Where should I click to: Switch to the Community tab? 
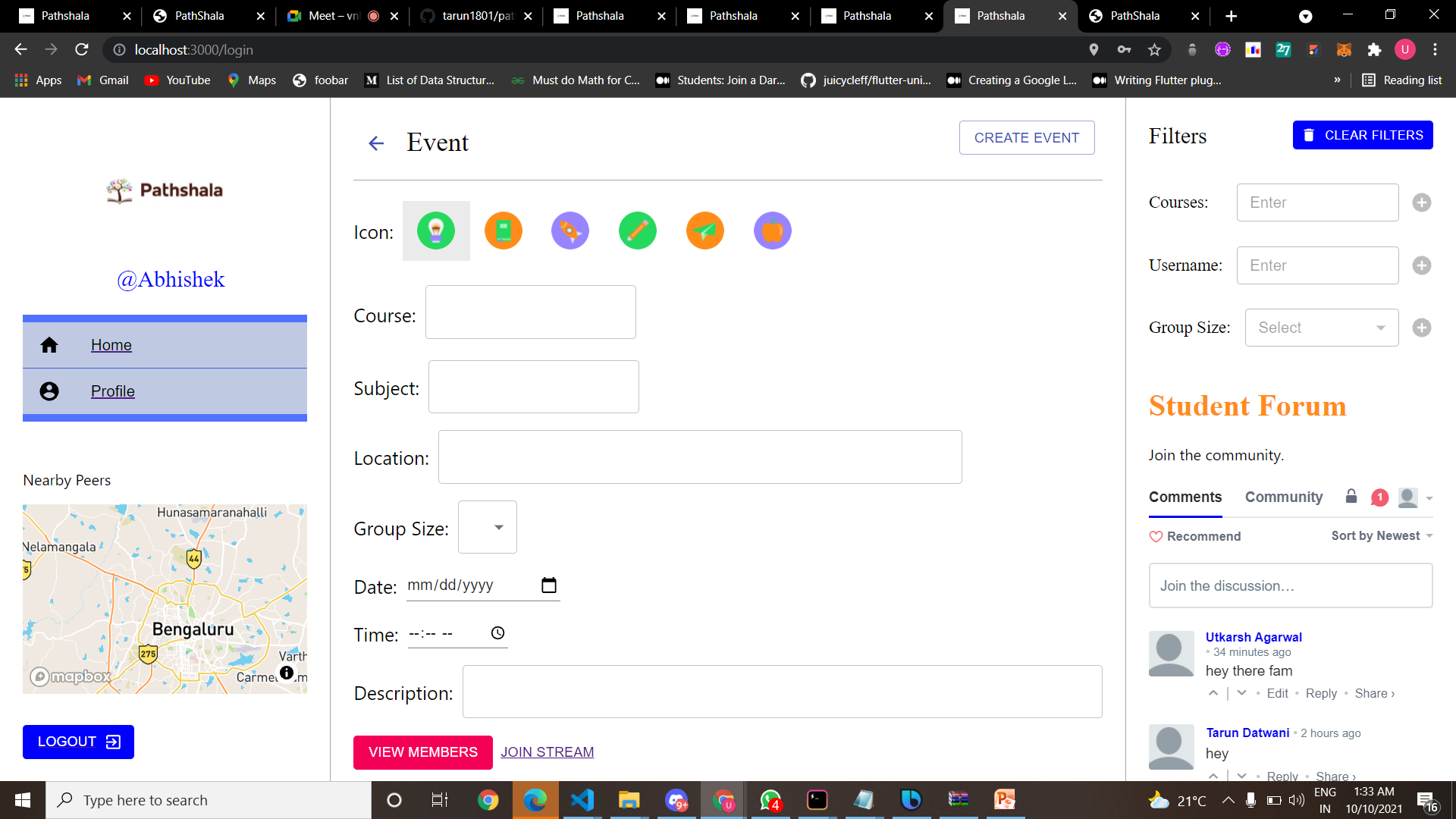(x=1284, y=497)
